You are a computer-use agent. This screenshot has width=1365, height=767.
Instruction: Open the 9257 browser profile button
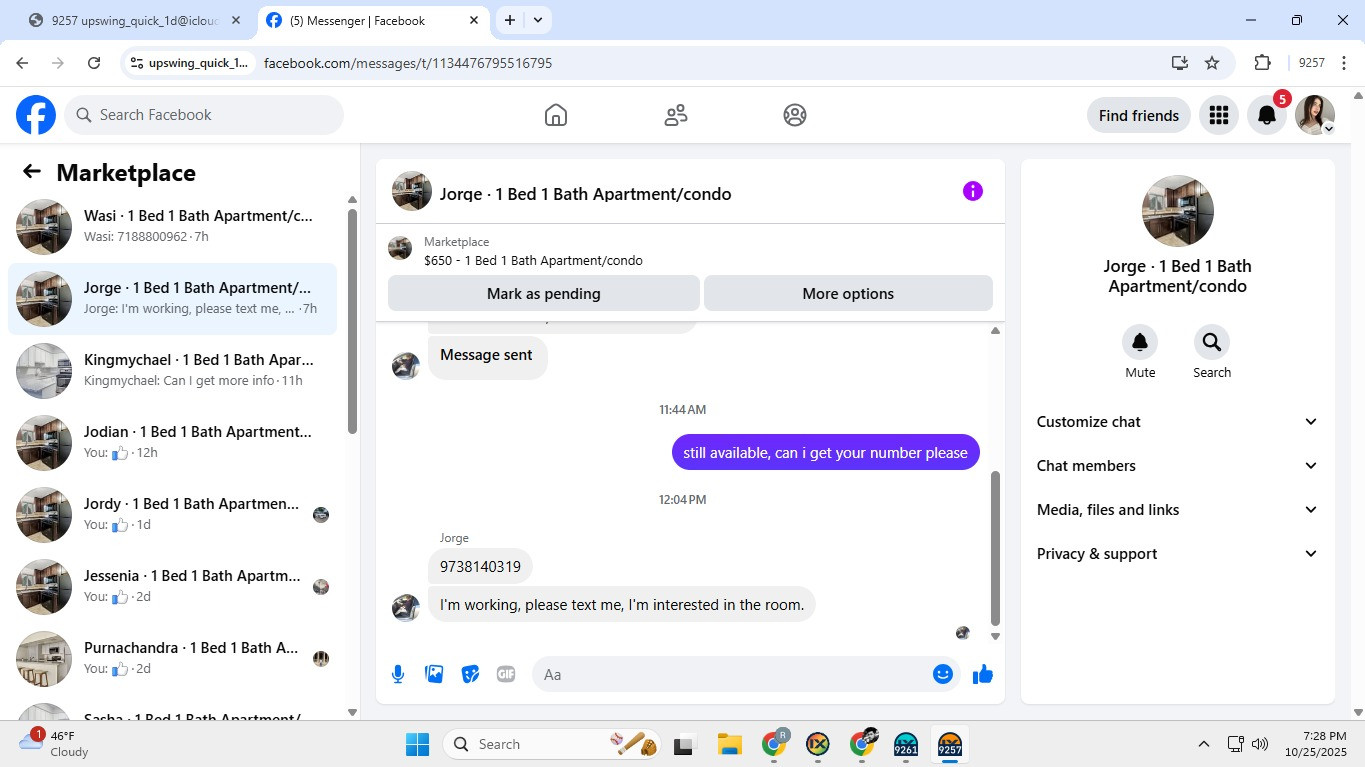(1311, 63)
